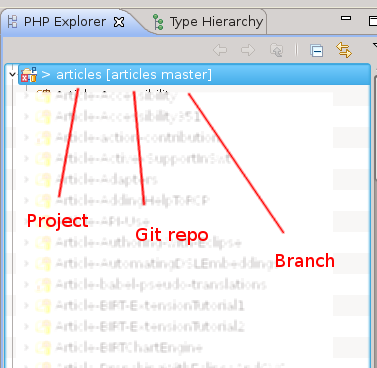Click the Article-BIRT-ExtensionTutorial2 folder icon
377x368 pixels.
pos(43,326)
